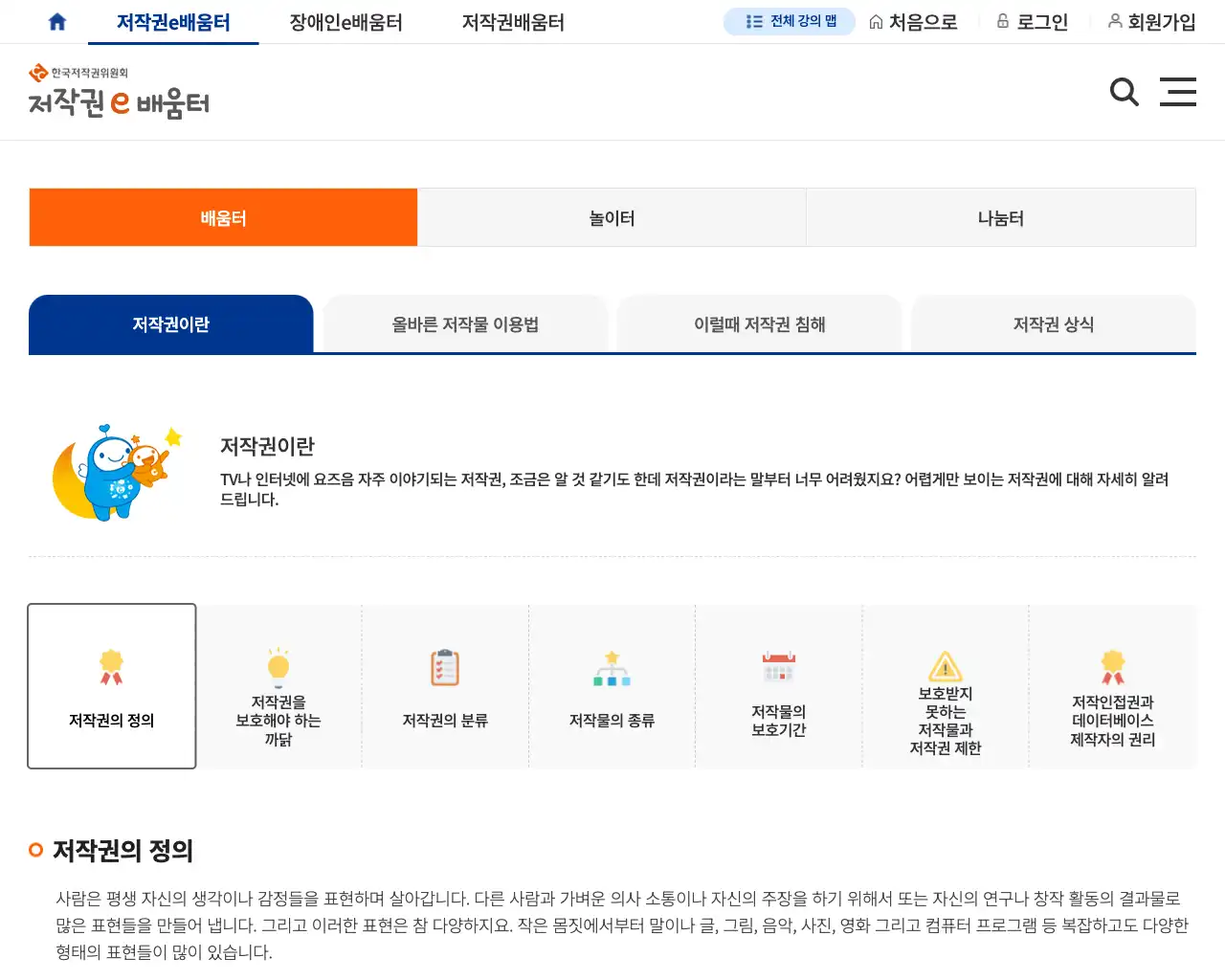This screenshot has height=980, width=1225.
Task: Select the 저작물의 종류 category icon
Action: [x=612, y=667]
